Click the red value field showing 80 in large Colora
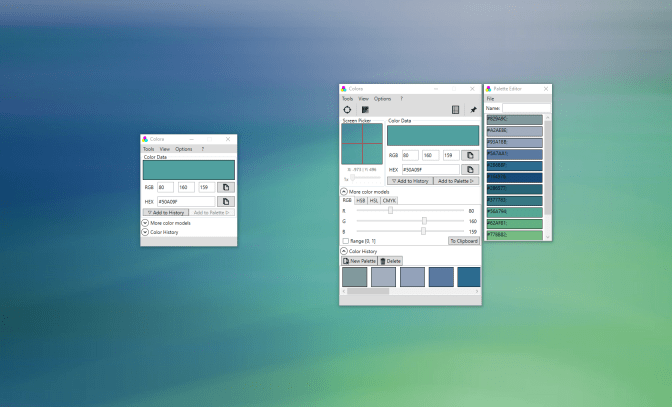Image resolution: width=672 pixels, height=407 pixels. pos(410,155)
